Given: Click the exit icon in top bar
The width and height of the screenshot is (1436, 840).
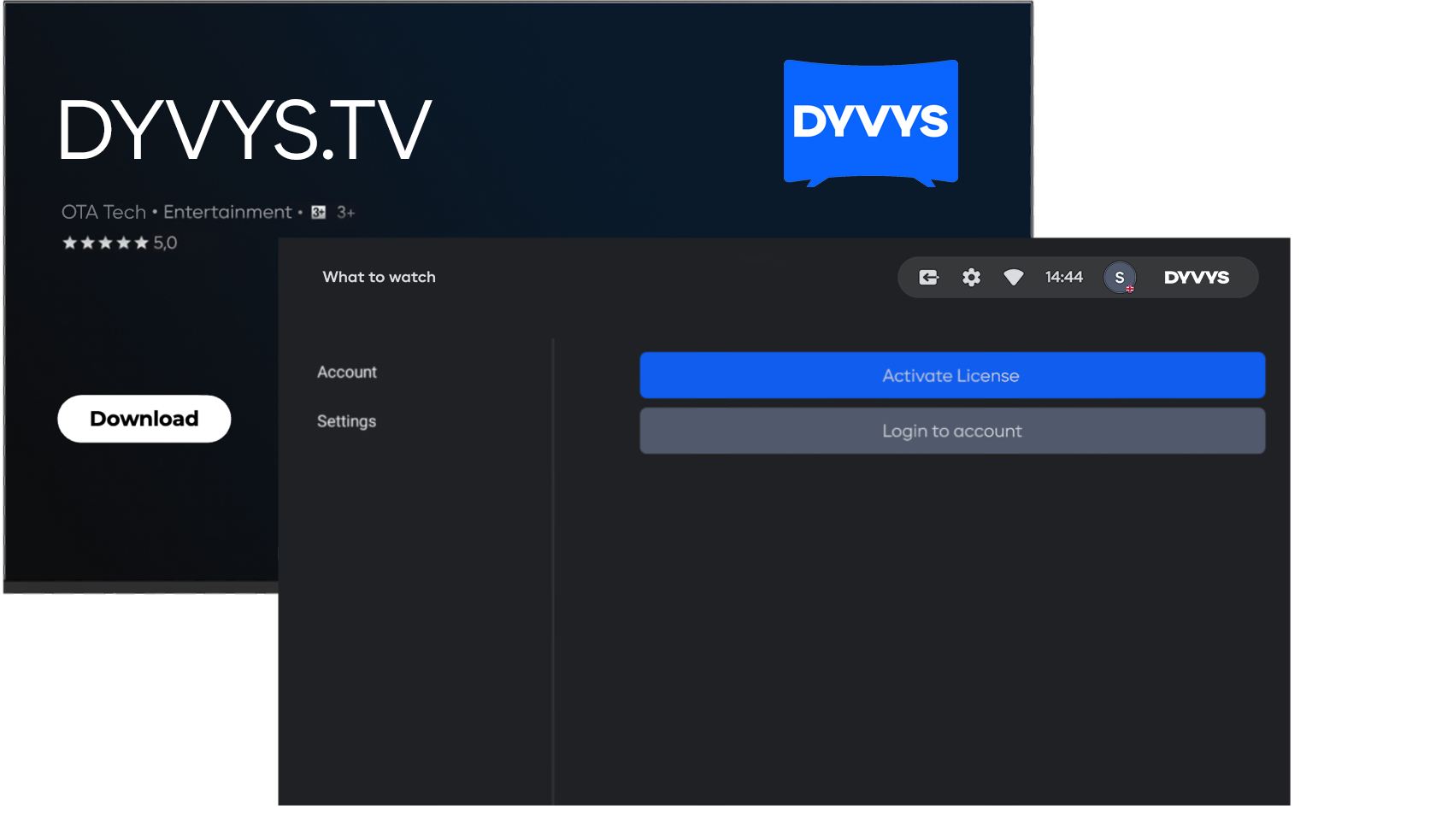Looking at the screenshot, I should tap(928, 278).
